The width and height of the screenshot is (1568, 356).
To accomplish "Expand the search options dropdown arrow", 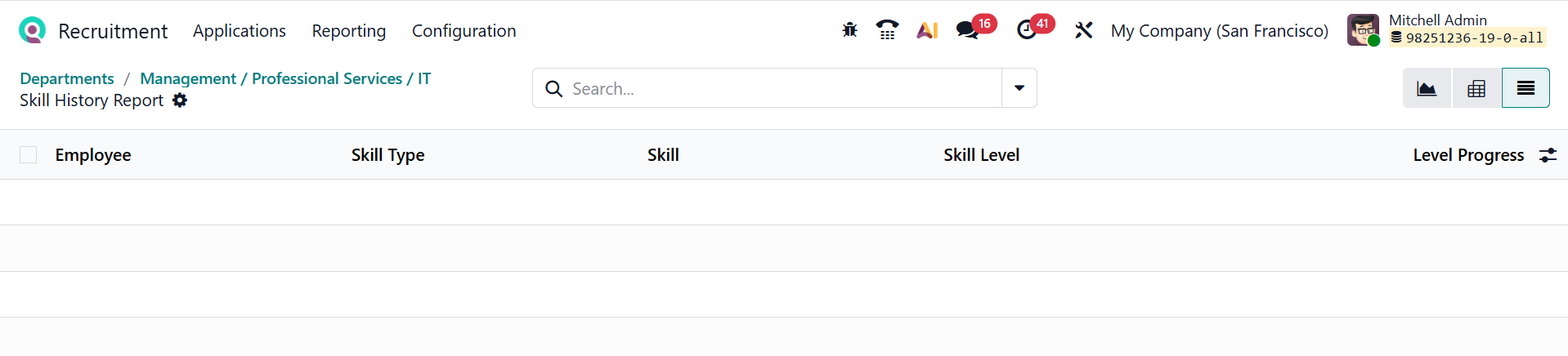I will (x=1019, y=88).
